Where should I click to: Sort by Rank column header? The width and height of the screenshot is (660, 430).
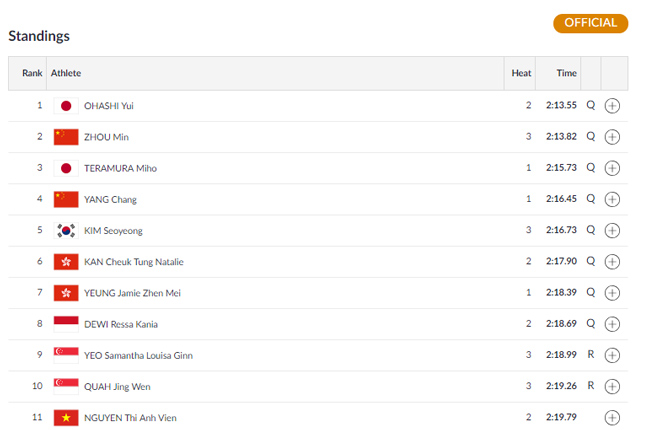point(32,73)
